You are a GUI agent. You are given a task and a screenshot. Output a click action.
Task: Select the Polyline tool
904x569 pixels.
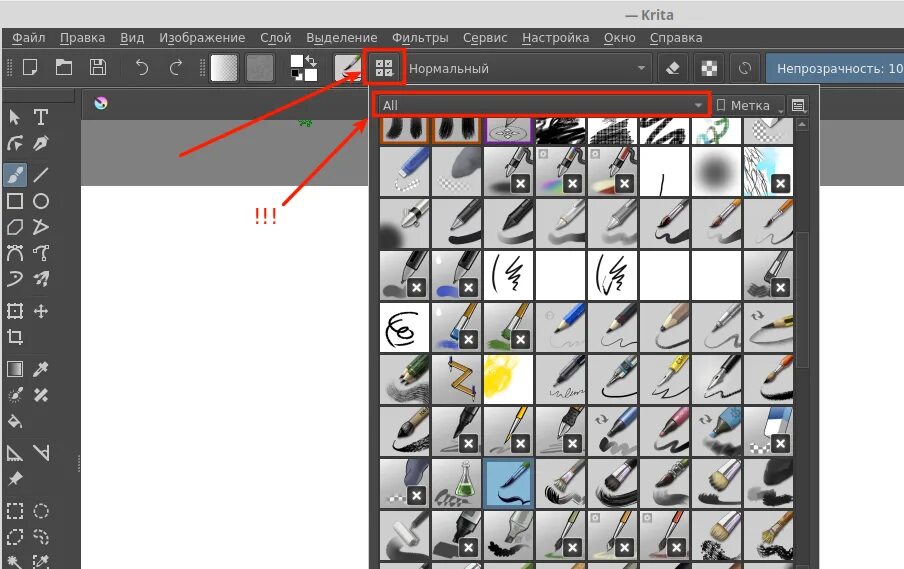(40, 227)
